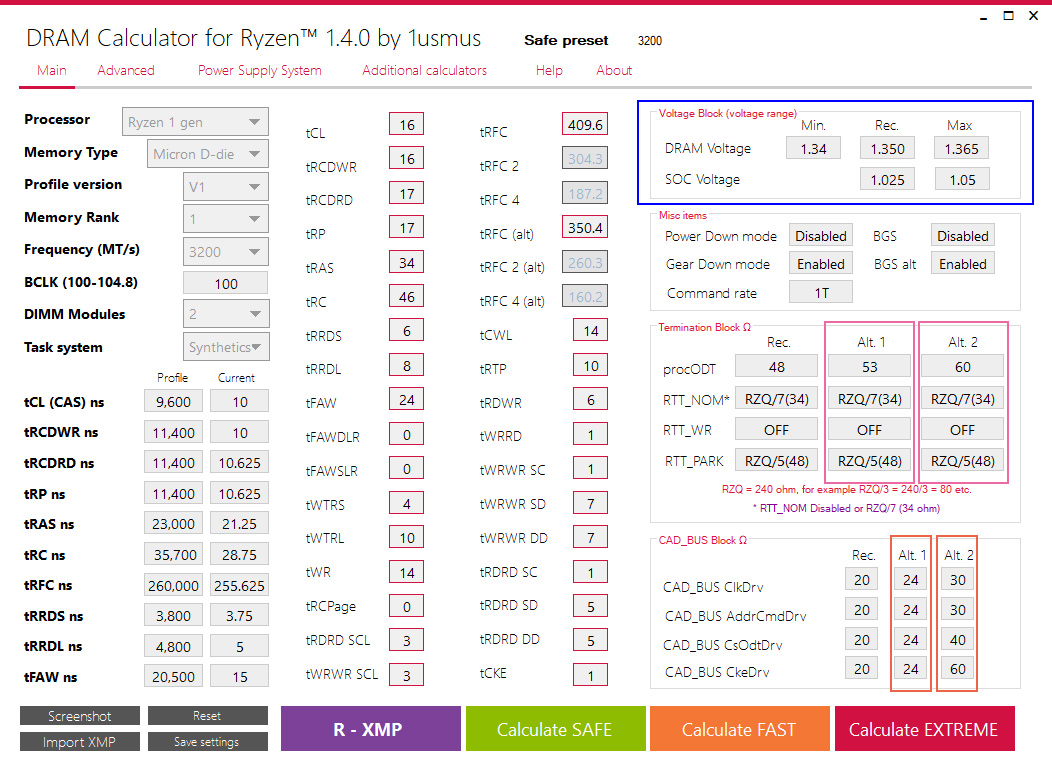Click the tCL value field
The width and height of the screenshot is (1052, 771).
[407, 125]
